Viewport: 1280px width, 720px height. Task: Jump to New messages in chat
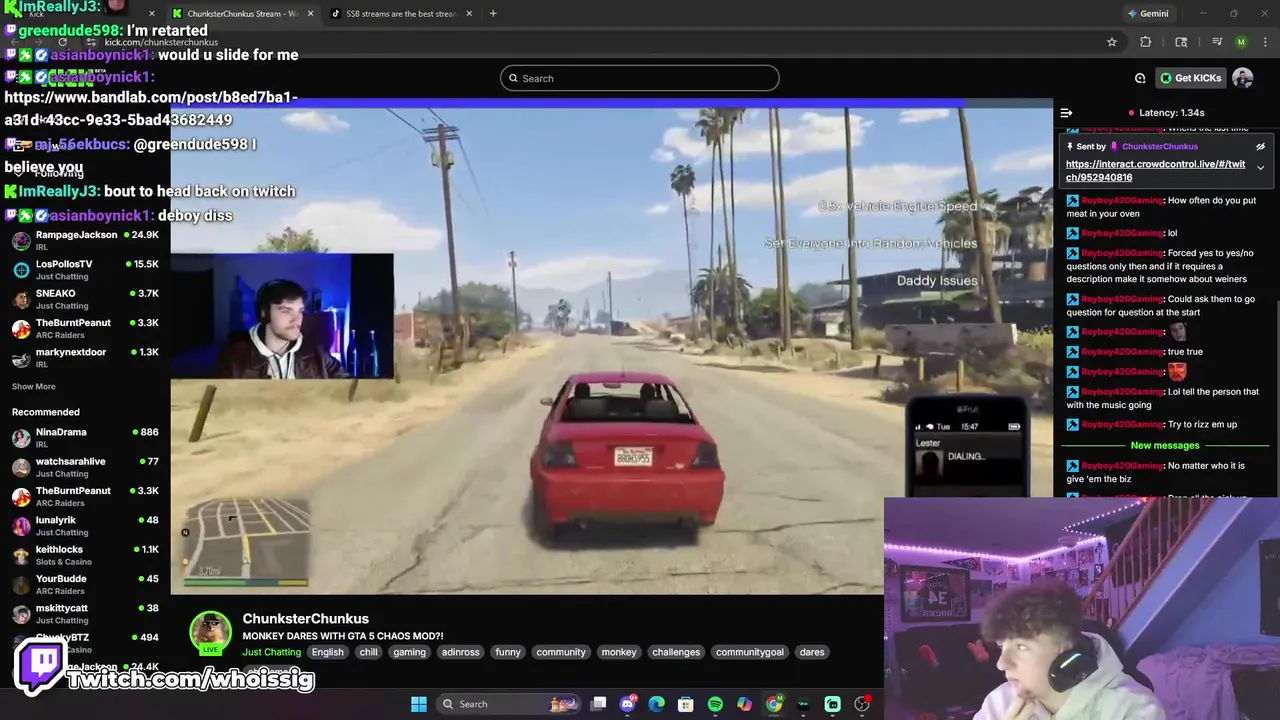tap(1165, 445)
